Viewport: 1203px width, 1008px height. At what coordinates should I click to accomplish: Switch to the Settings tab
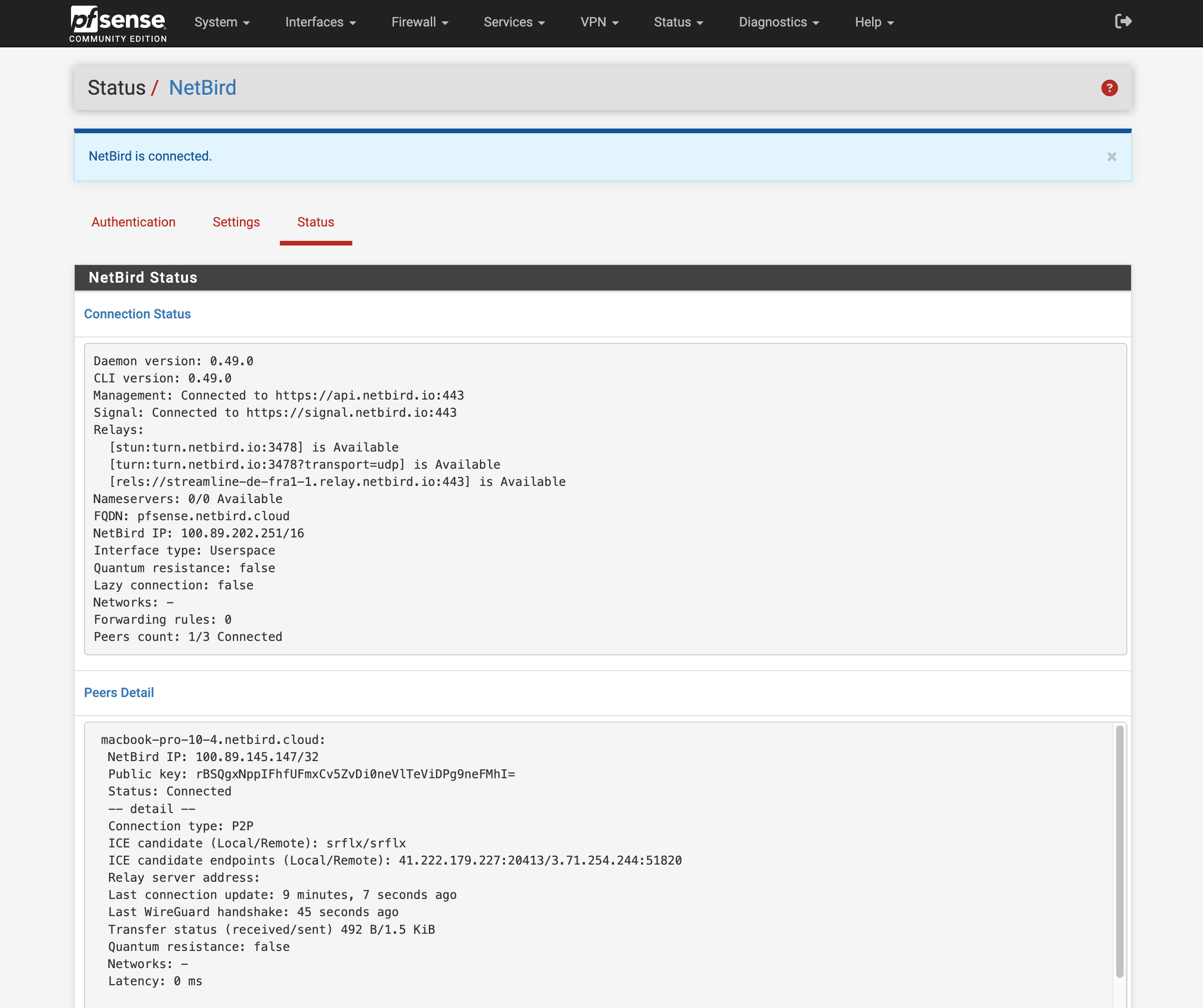tap(236, 222)
